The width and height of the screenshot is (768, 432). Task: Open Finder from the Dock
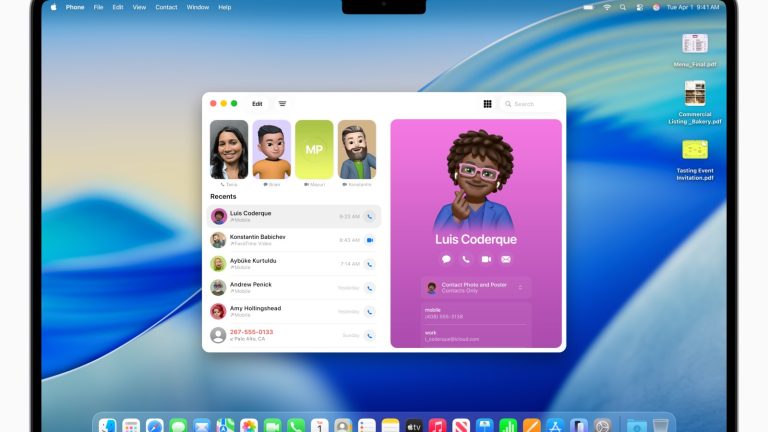tap(108, 426)
